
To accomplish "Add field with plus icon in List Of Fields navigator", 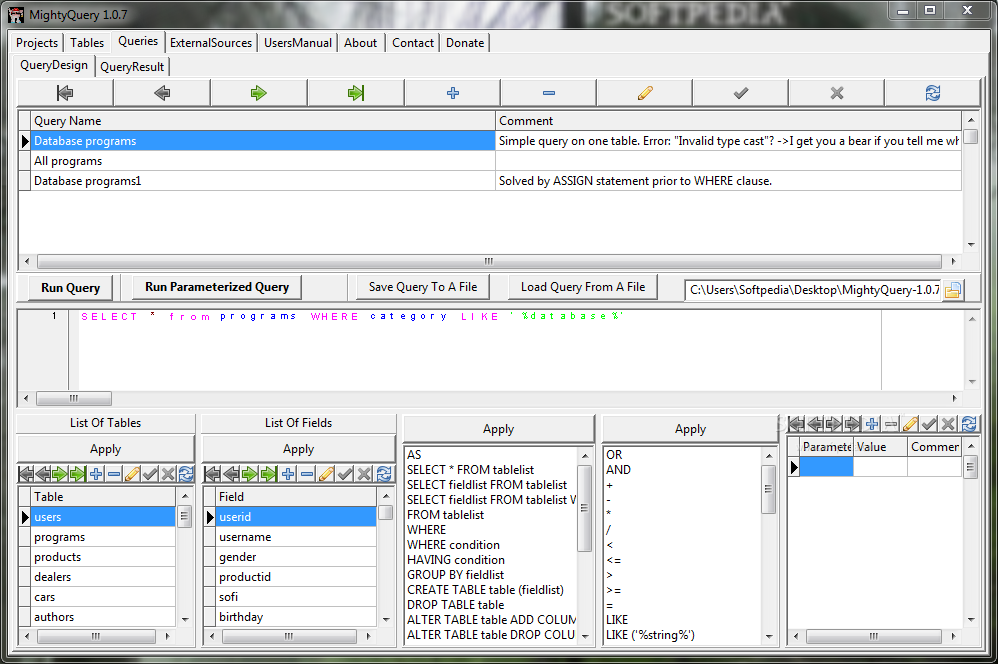I will click(288, 474).
